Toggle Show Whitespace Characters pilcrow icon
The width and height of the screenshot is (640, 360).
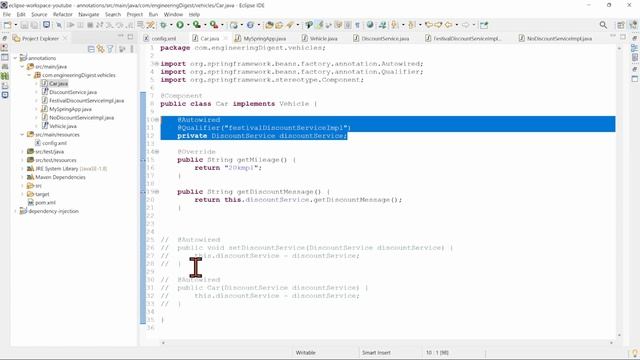pos(357,25)
